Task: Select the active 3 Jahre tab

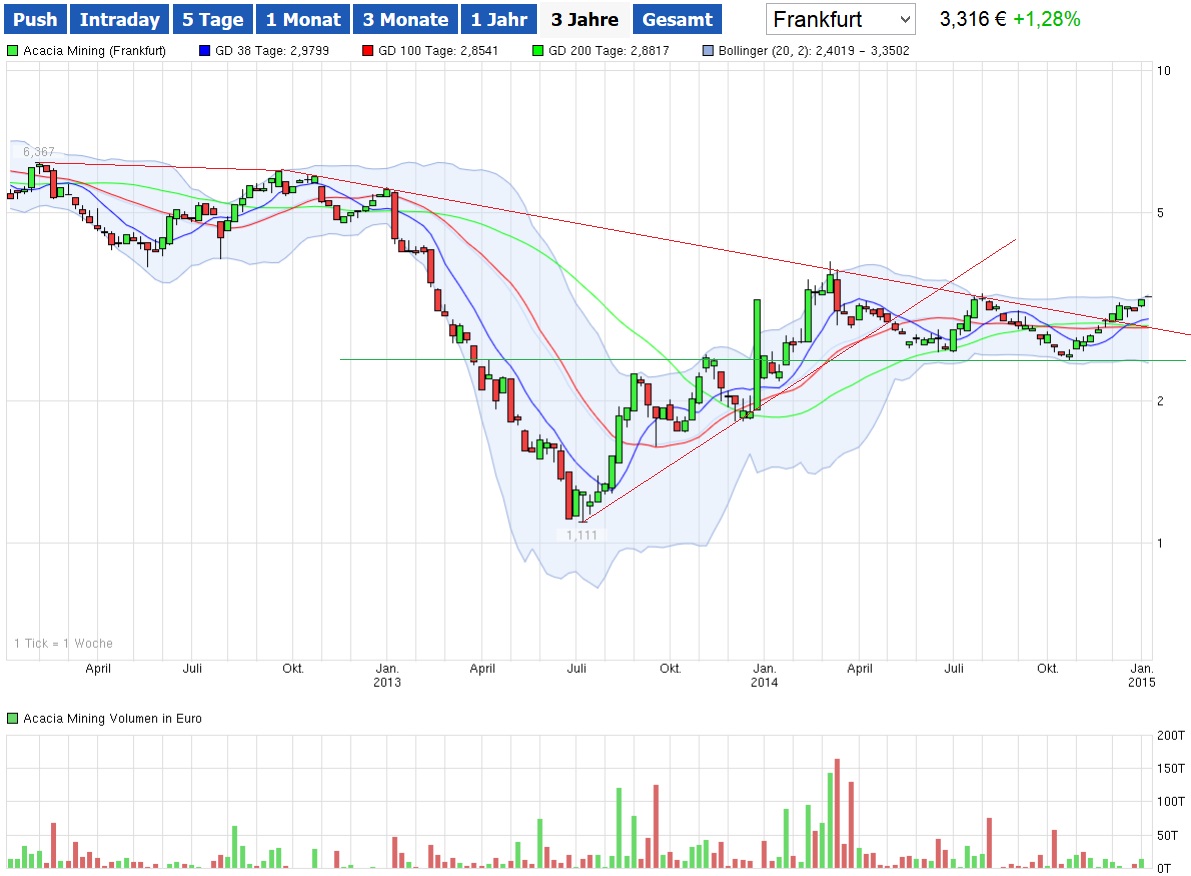Action: click(584, 19)
